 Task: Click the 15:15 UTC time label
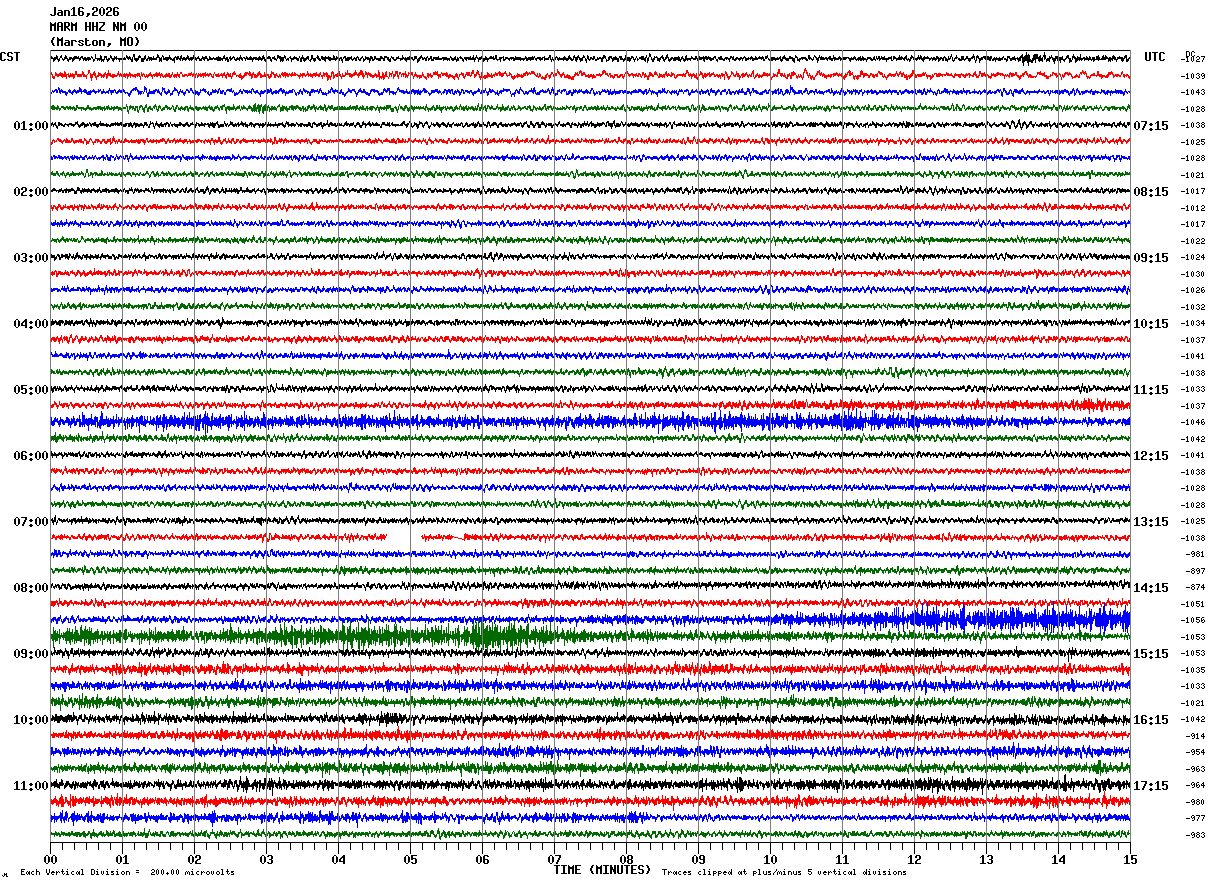click(1151, 654)
